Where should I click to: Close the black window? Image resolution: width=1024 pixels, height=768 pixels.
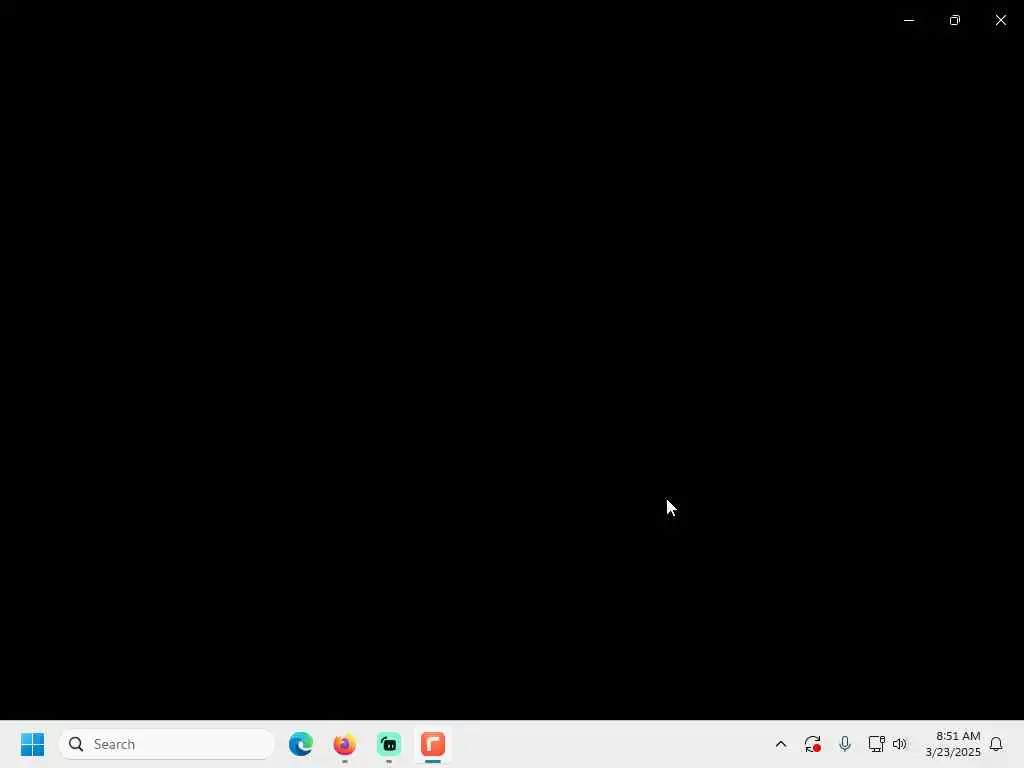click(x=1000, y=20)
